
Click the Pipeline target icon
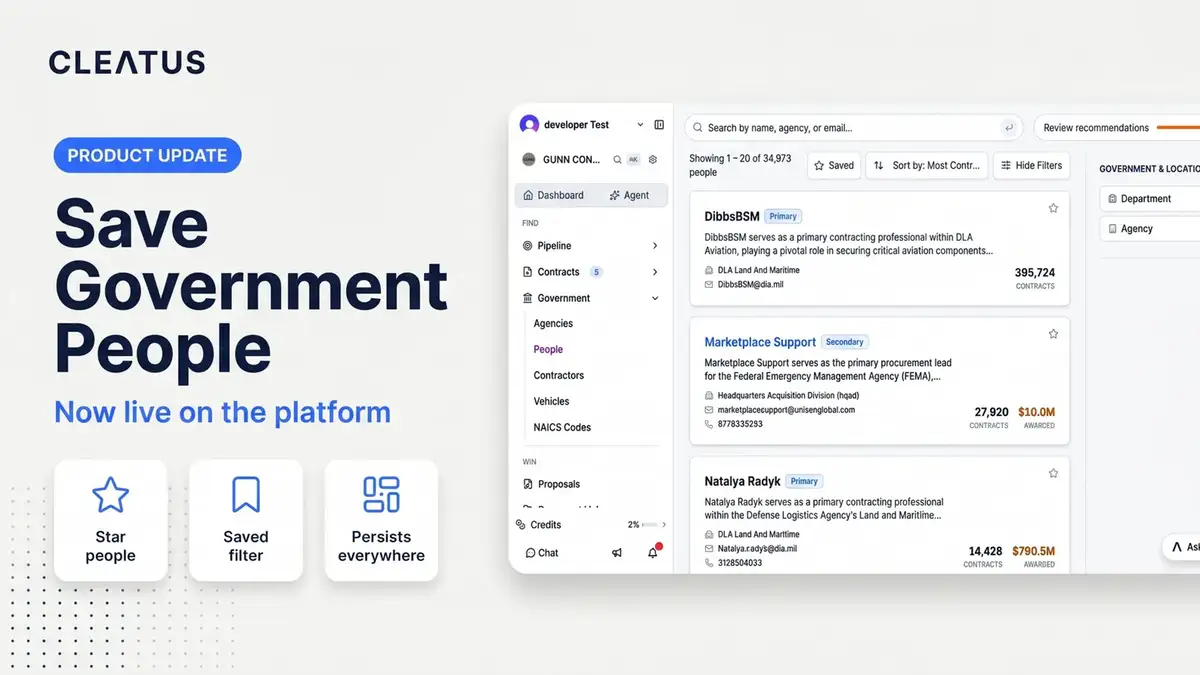point(528,245)
